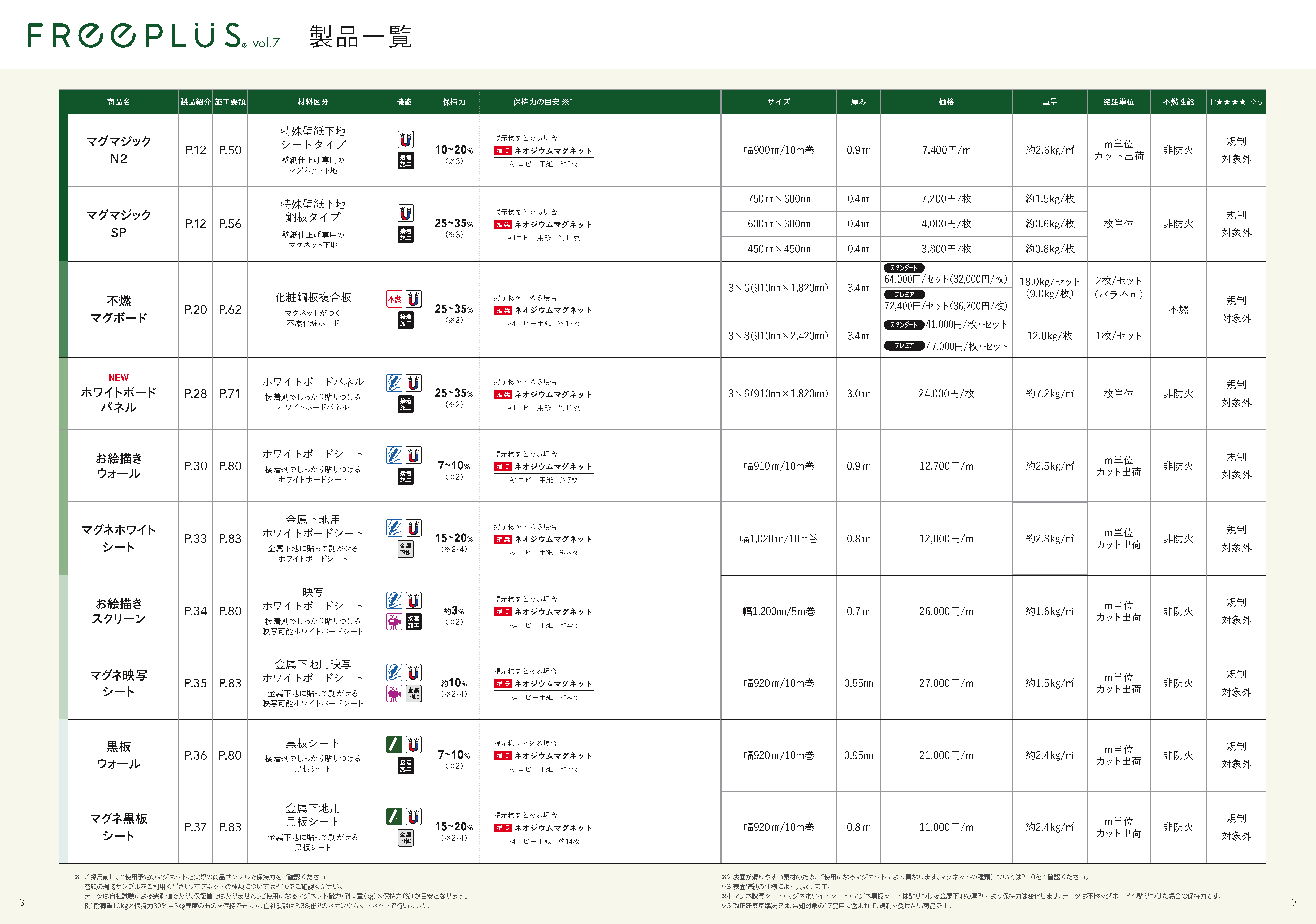The height and width of the screenshot is (924, 1316).
Task: Click the price 7,400円/m
Action: (x=946, y=150)
